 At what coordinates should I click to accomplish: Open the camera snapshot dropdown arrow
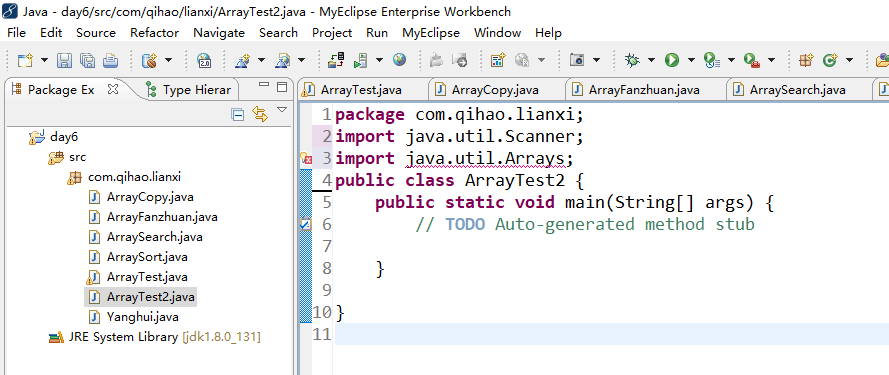pos(596,60)
